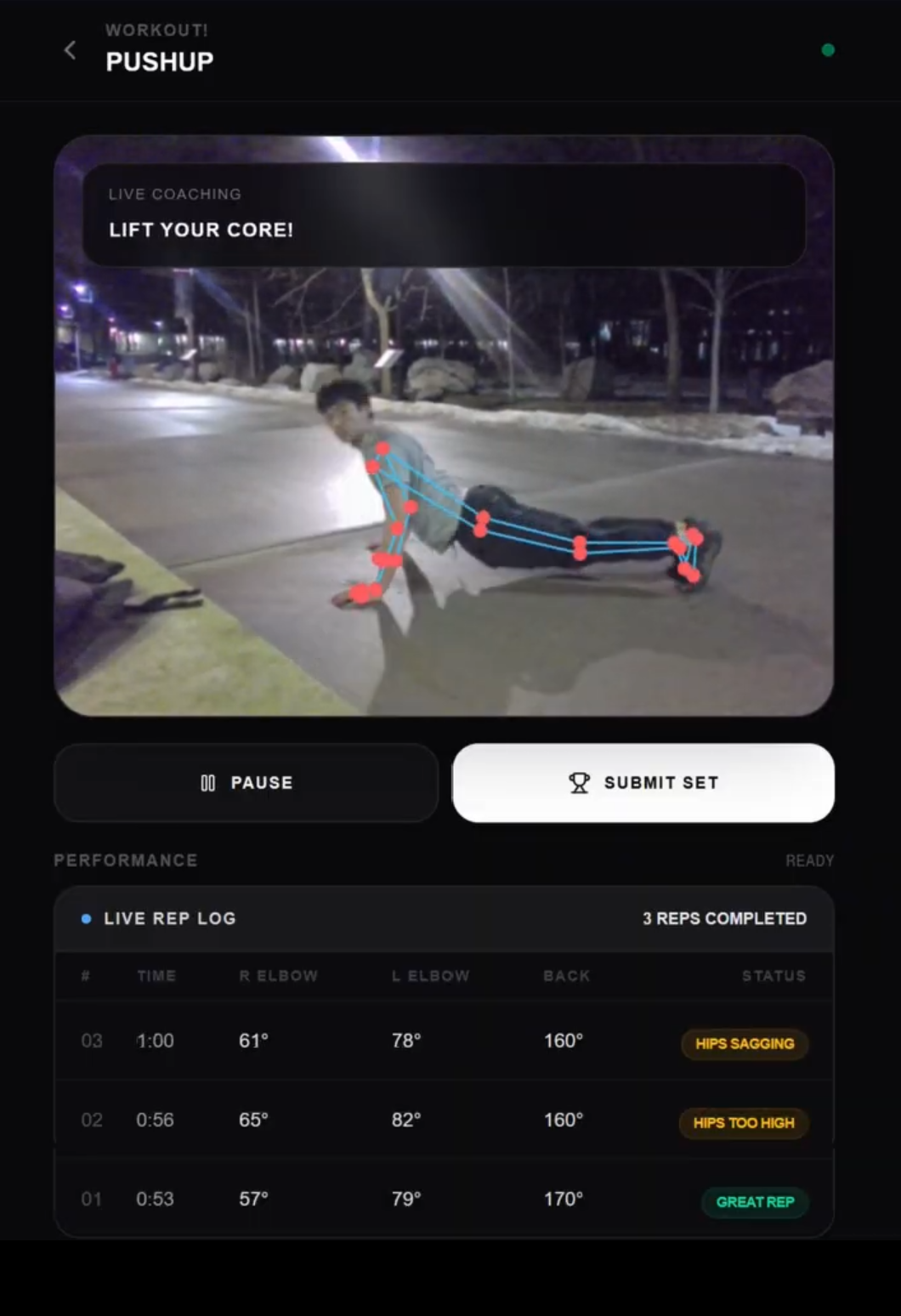
Task: Open rep 03 row at 1:00
Action: (x=444, y=1041)
